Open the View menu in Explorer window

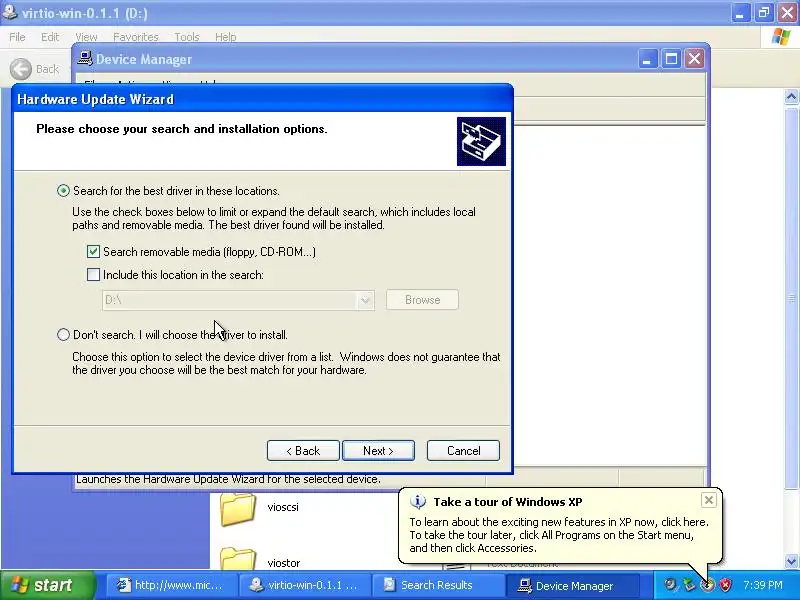click(x=86, y=37)
